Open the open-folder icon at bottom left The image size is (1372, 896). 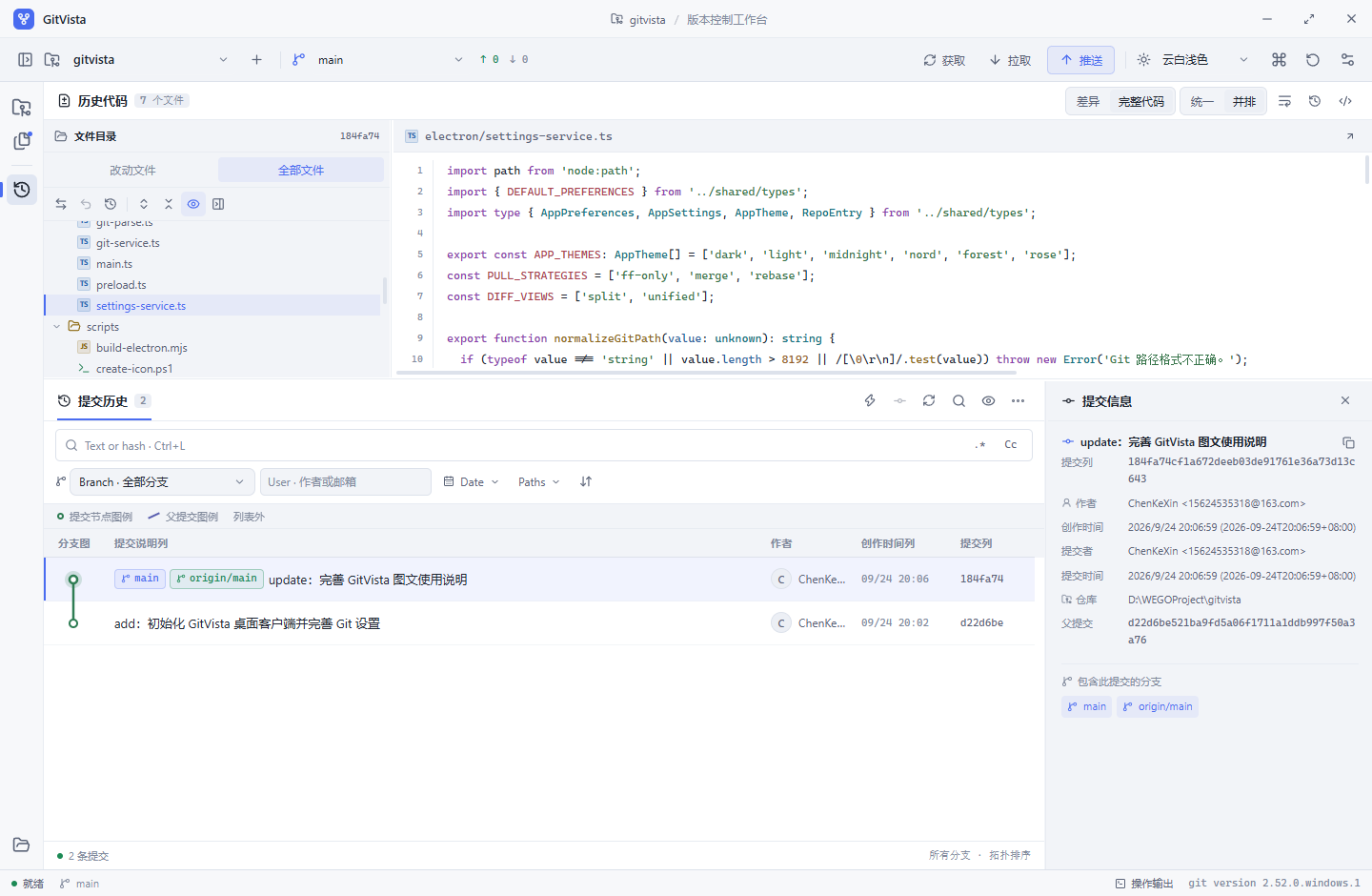tap(22, 845)
